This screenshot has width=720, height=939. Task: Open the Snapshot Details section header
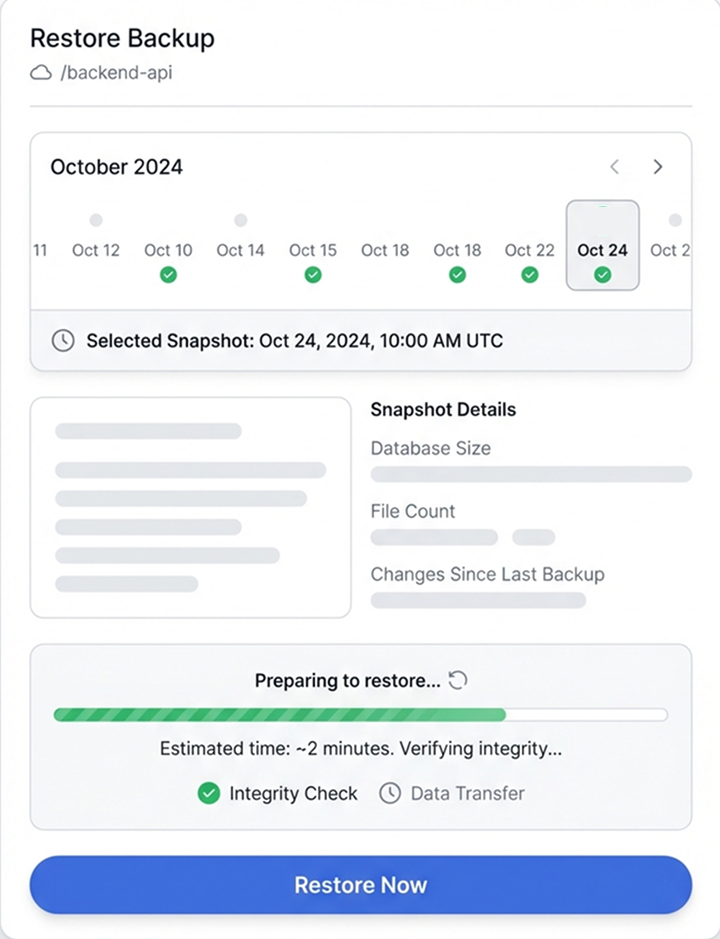443,409
